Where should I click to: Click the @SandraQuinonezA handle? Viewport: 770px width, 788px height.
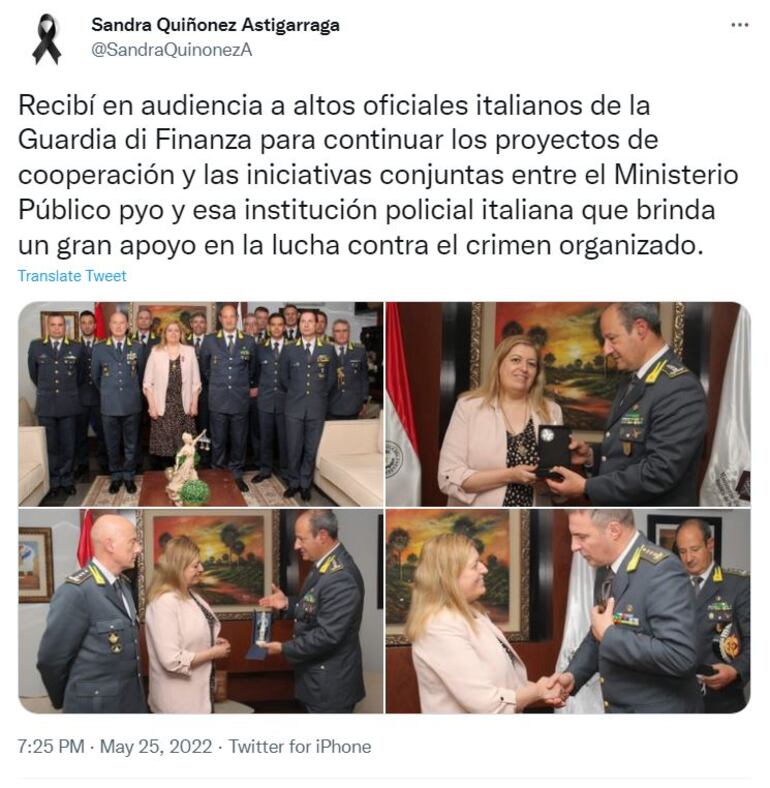coord(171,50)
